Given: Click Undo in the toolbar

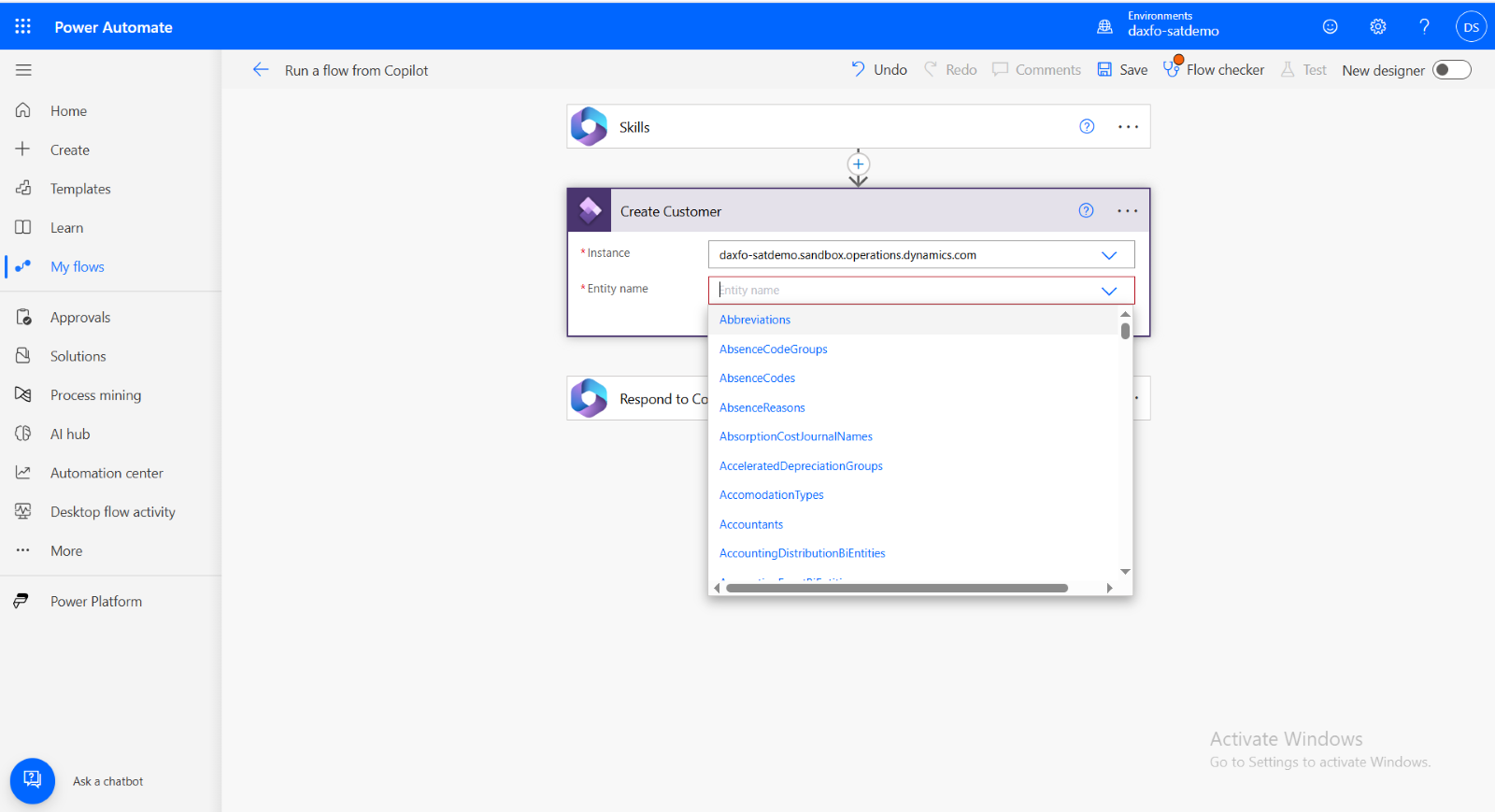Looking at the screenshot, I should 879,70.
